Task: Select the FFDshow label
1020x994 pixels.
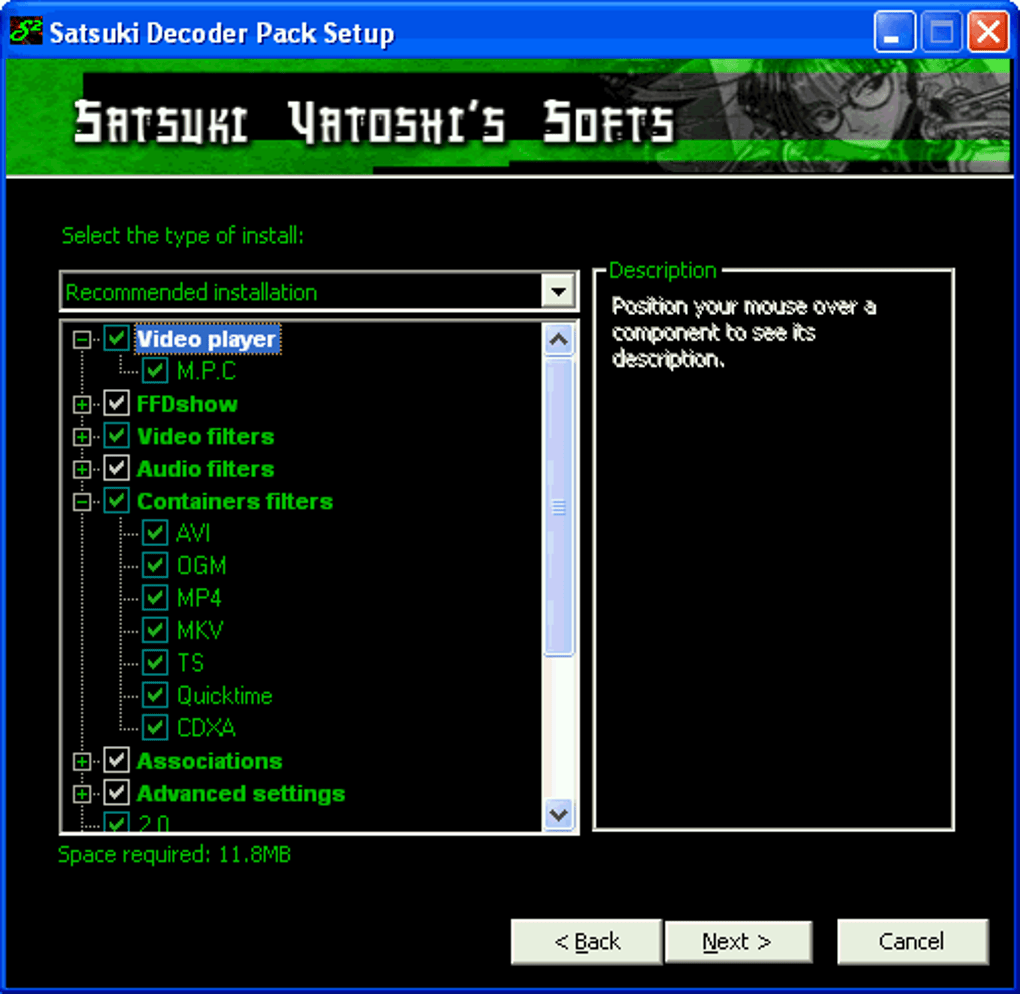Action: 187,404
